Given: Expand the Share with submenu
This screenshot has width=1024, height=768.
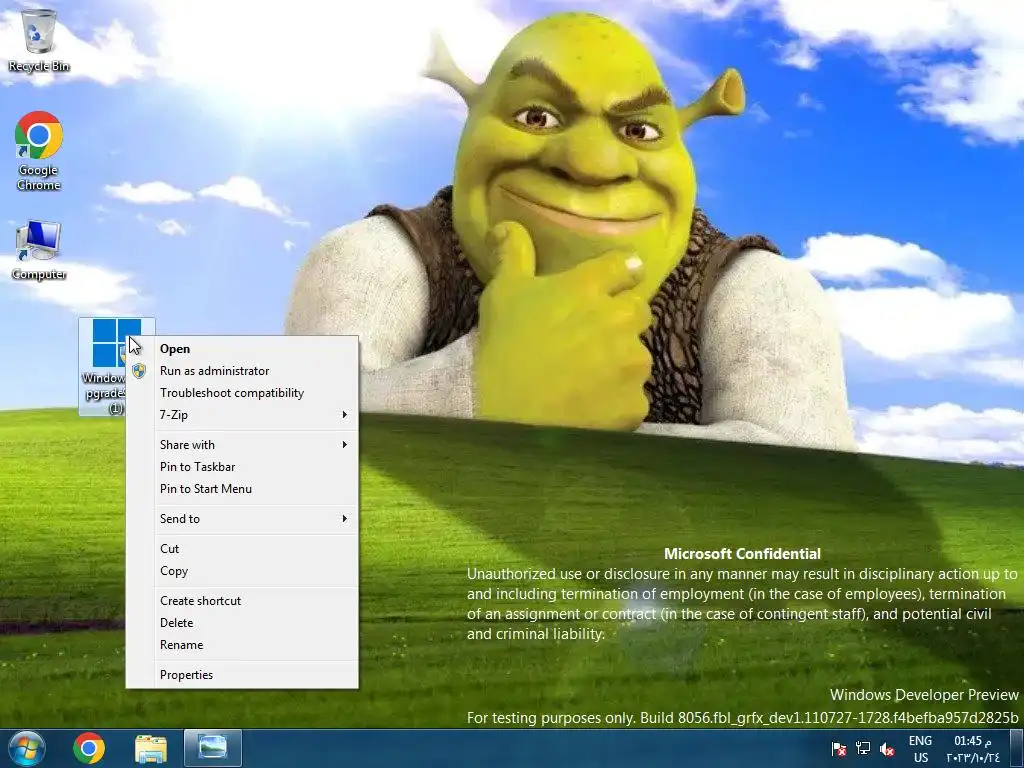Looking at the screenshot, I should [x=242, y=445].
